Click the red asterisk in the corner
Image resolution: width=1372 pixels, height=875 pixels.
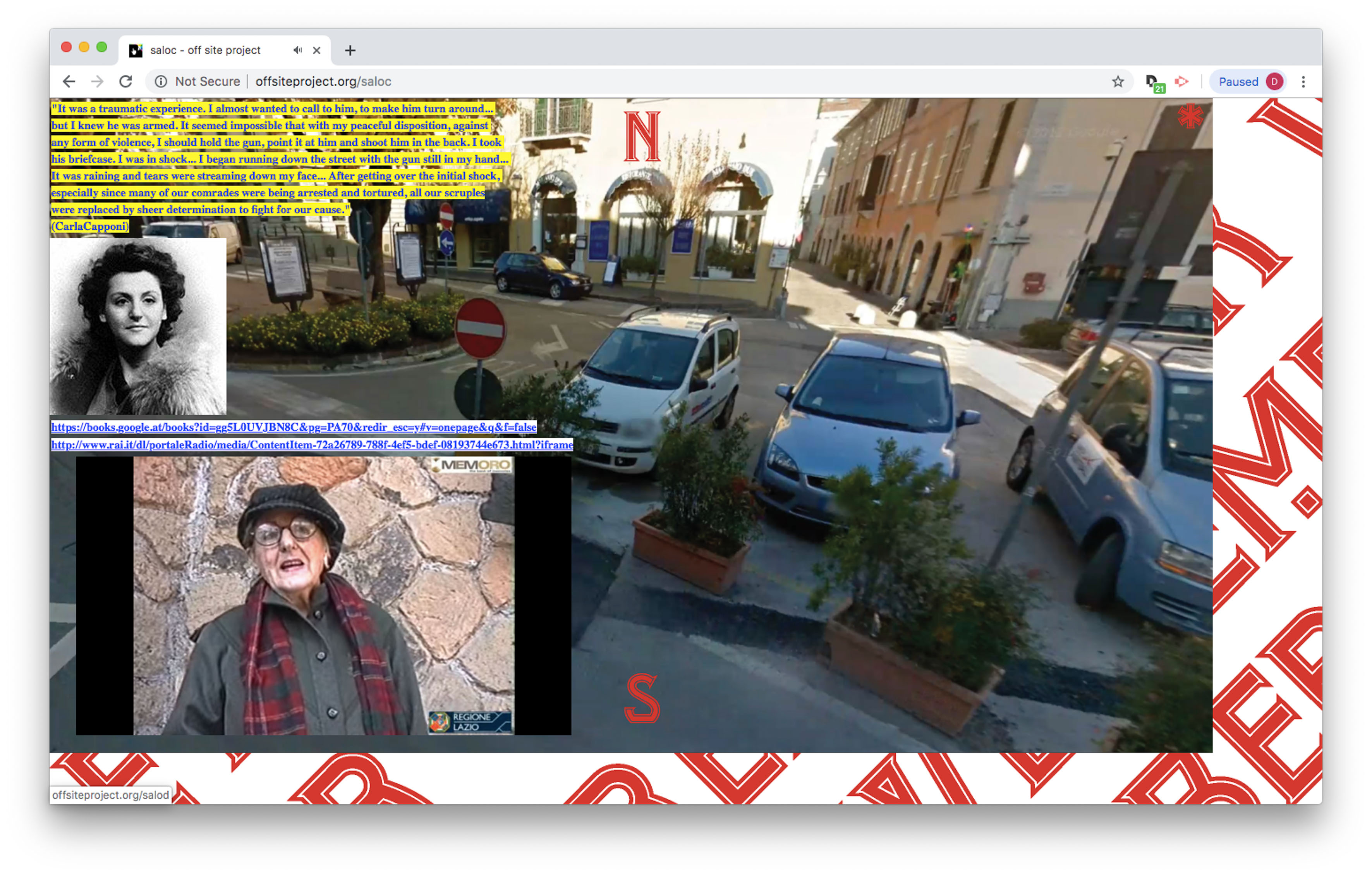[x=1190, y=116]
